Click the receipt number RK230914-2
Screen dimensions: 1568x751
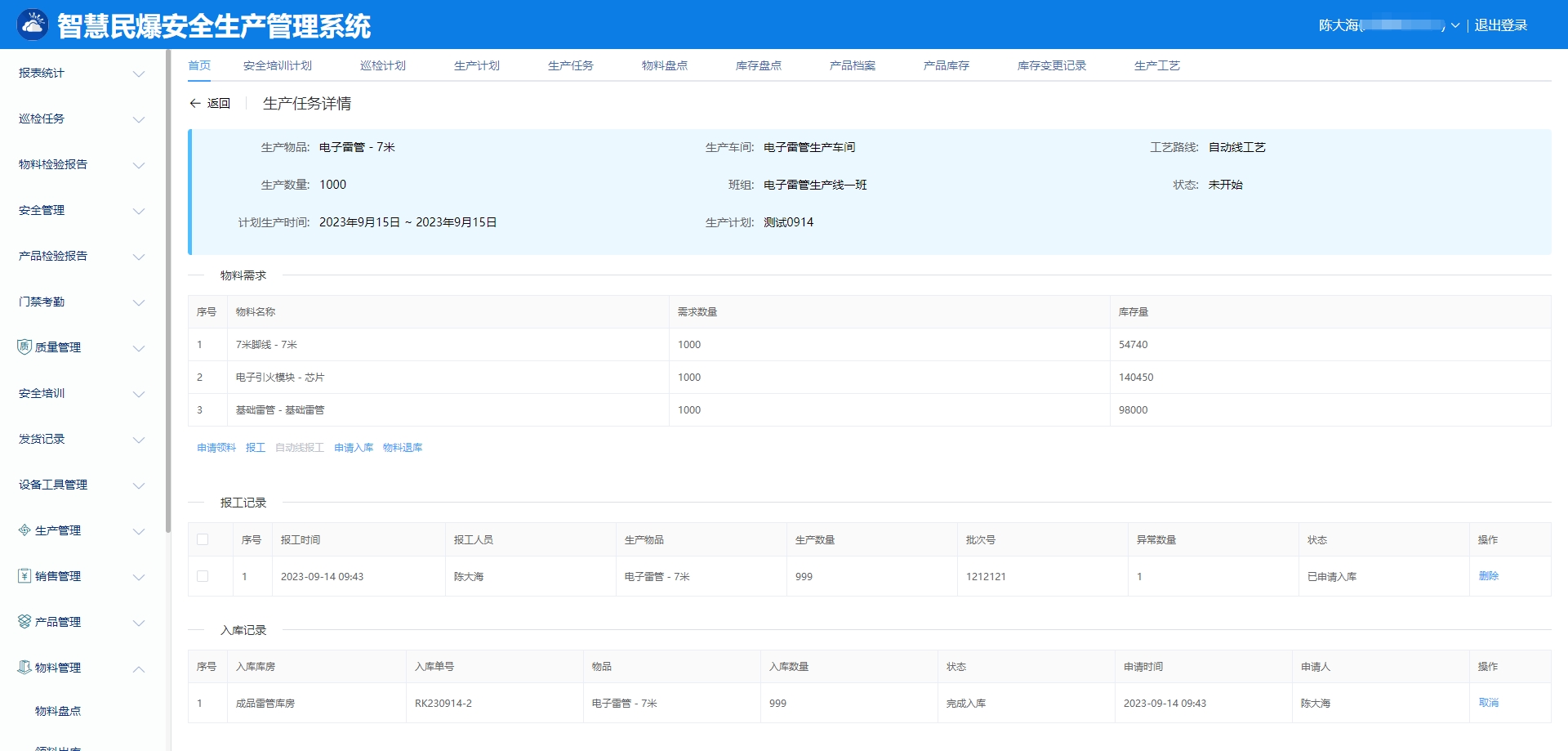[x=443, y=703]
